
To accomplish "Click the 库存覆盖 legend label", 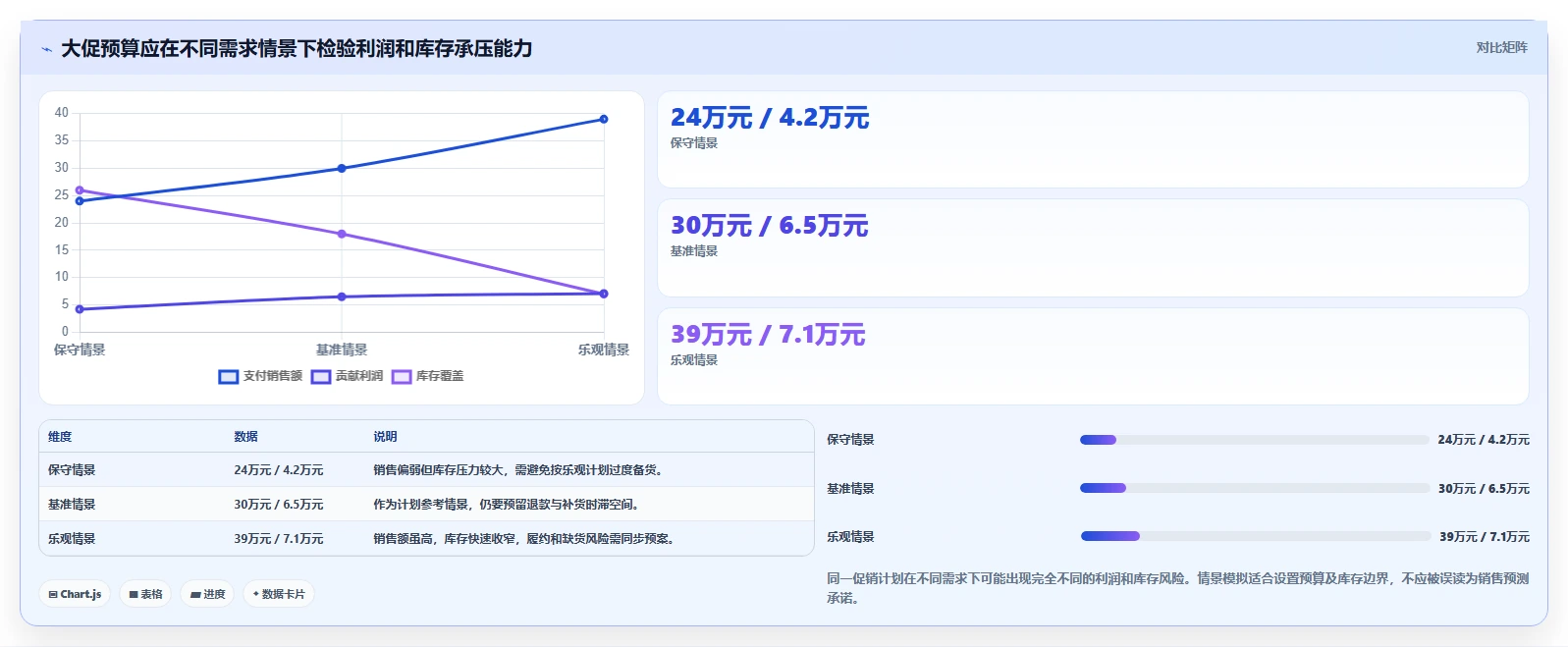I will point(440,376).
